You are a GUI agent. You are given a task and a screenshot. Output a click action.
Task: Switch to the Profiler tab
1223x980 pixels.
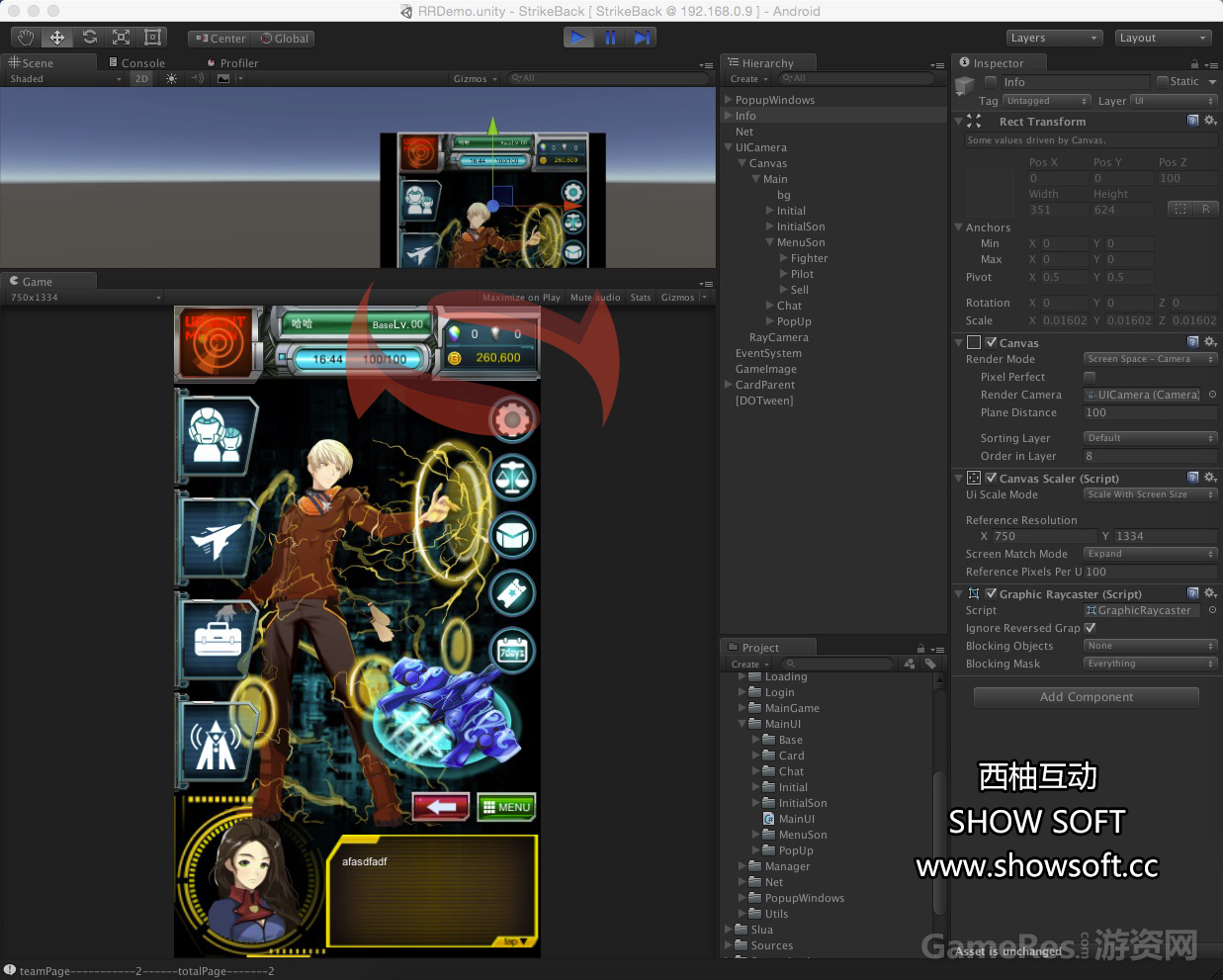pos(232,62)
